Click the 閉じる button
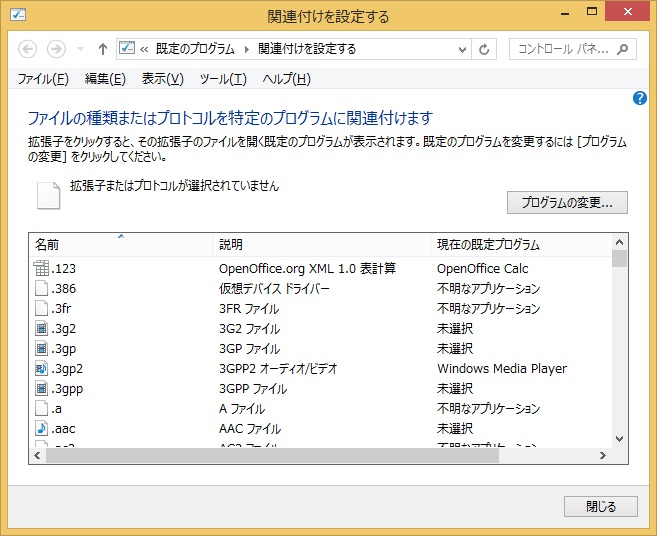This screenshot has width=657, height=536. (x=600, y=506)
